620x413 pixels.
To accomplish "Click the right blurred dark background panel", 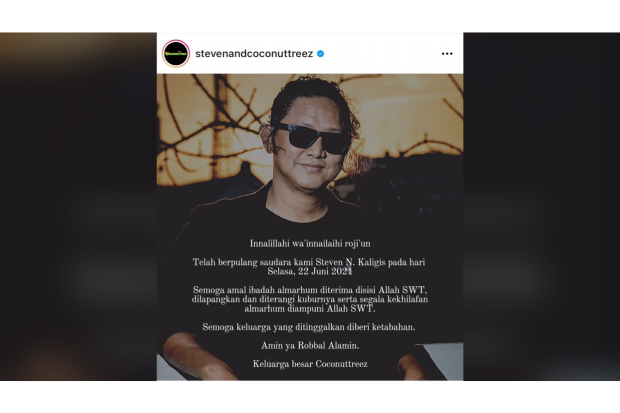I will pyautogui.click(x=542, y=206).
